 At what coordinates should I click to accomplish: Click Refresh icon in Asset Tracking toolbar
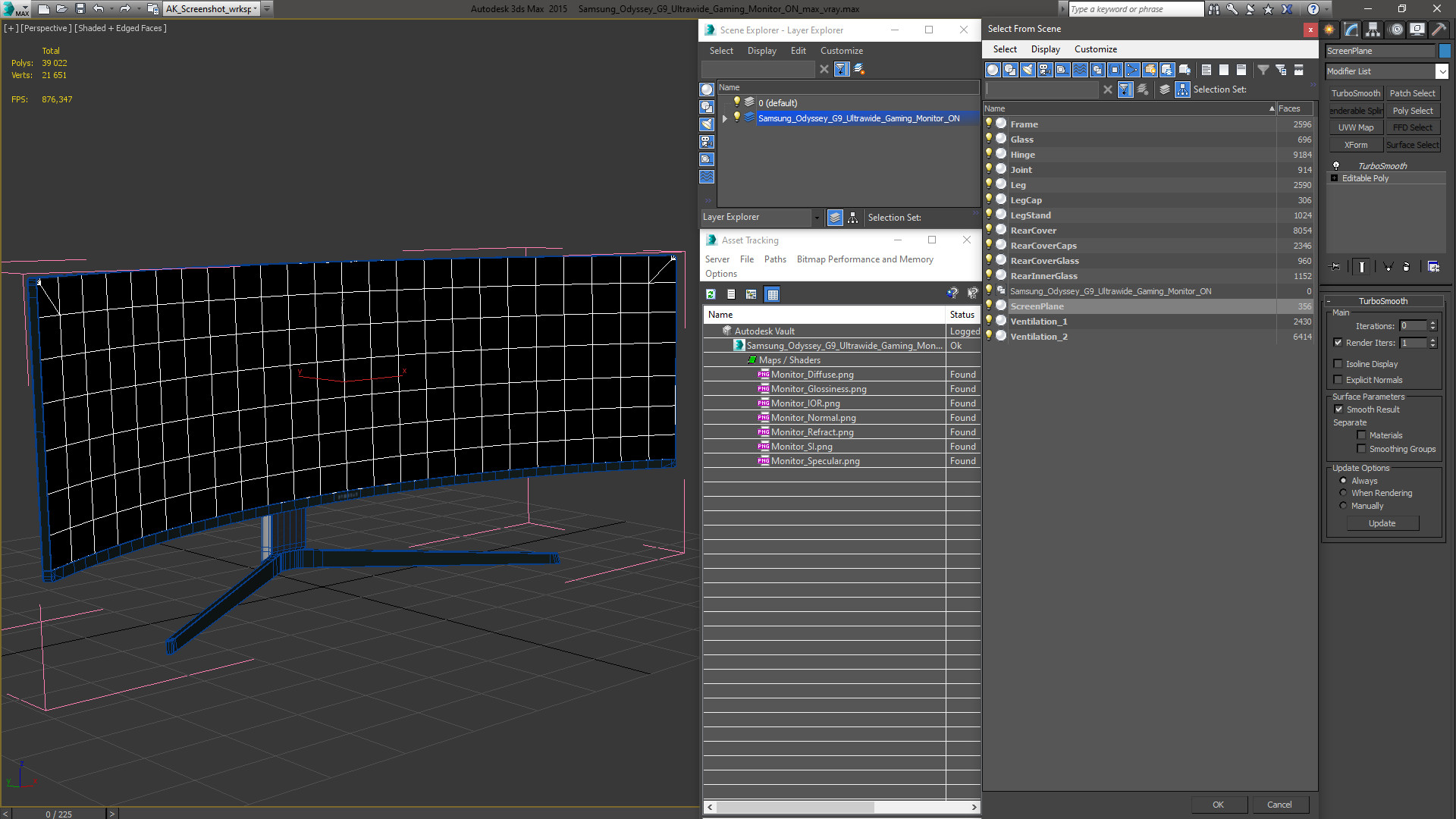coord(711,294)
